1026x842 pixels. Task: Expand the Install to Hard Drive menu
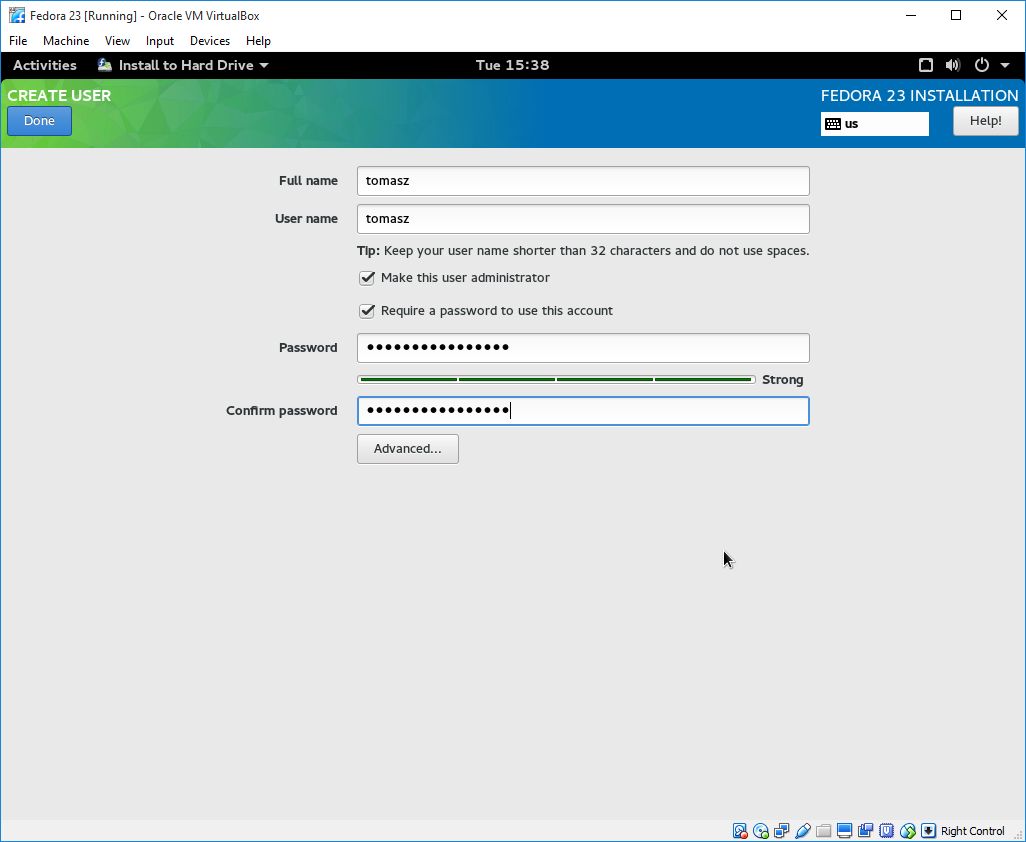[183, 65]
